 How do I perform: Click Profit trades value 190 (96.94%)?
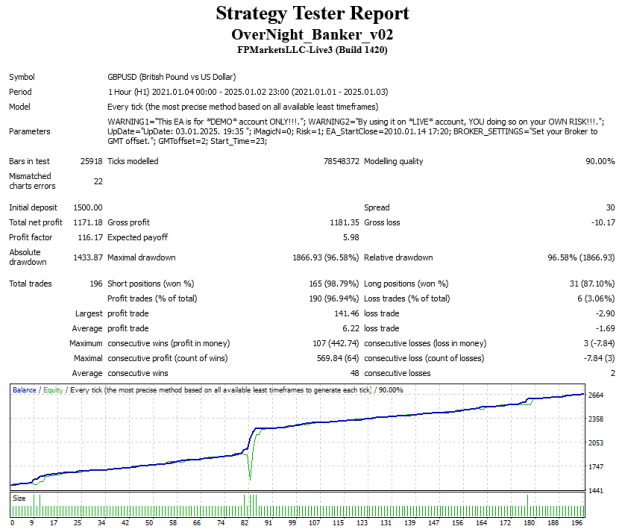(x=334, y=298)
